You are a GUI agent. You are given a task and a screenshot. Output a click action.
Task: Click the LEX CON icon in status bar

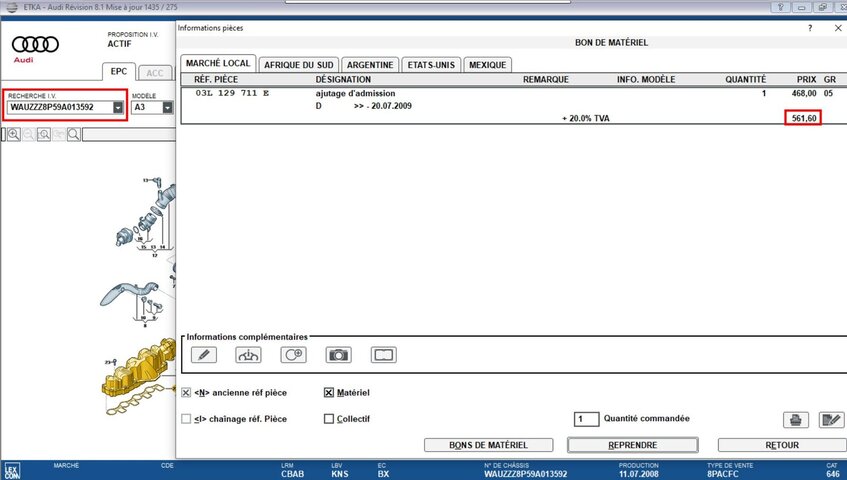[x=12, y=471]
